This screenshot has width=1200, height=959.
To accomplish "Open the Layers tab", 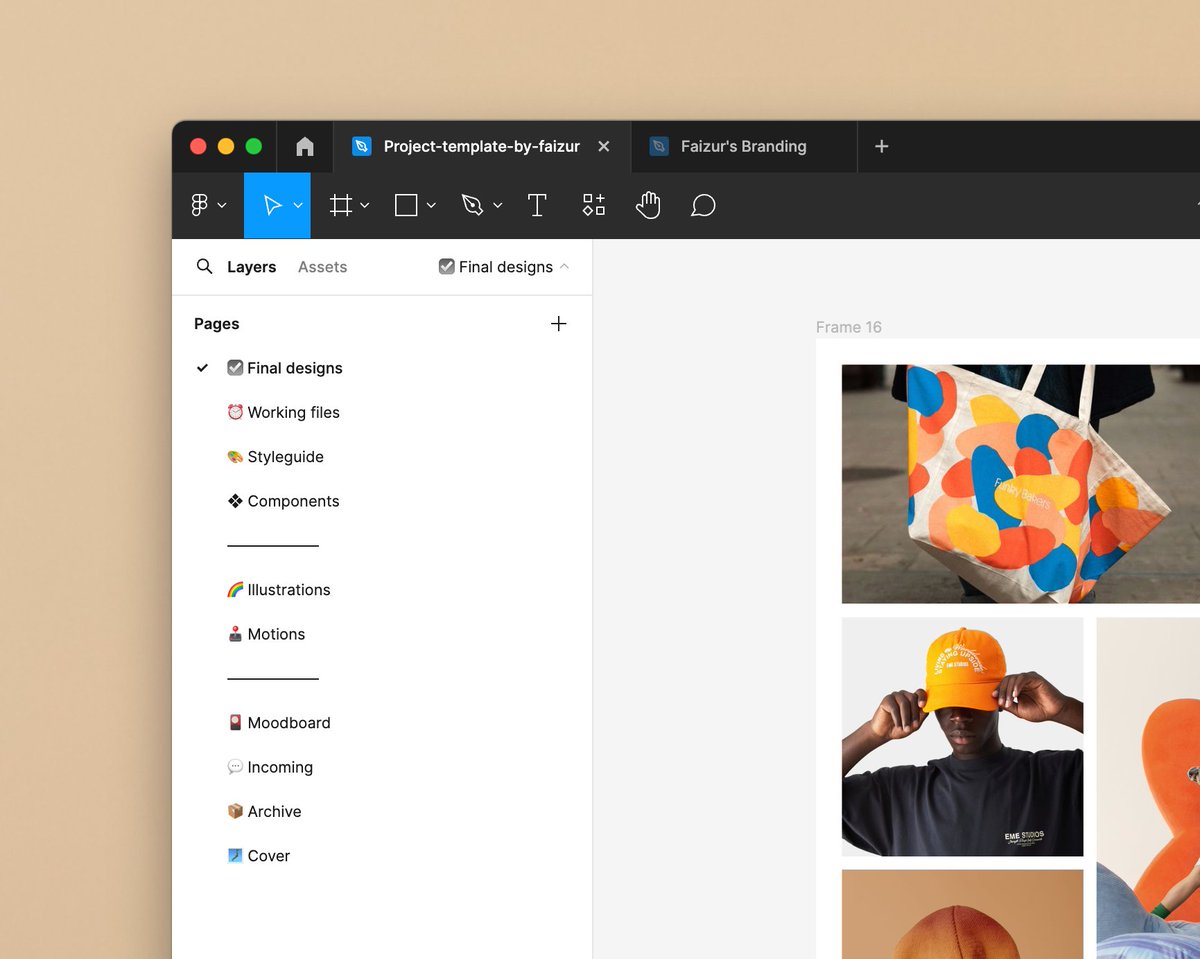I will tap(251, 267).
